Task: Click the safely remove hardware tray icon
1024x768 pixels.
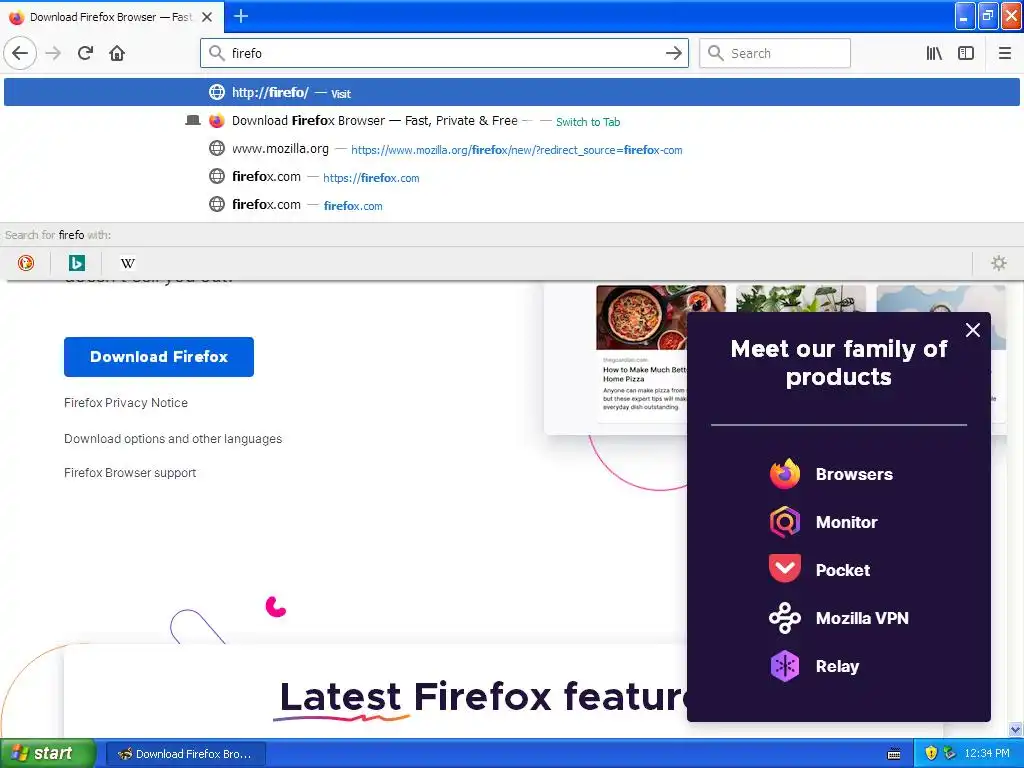Action: [949, 754]
